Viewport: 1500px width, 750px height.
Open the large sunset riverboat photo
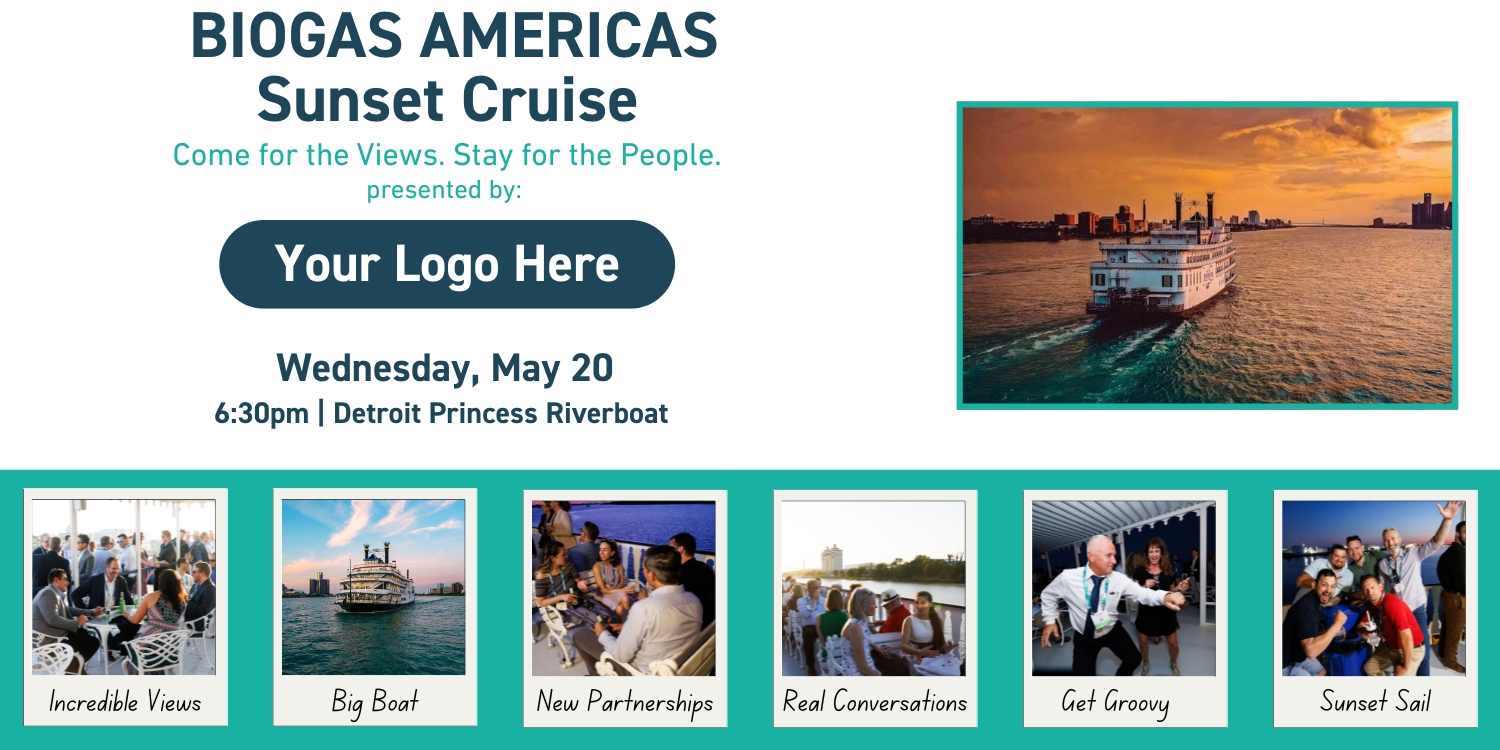[x=1207, y=255]
